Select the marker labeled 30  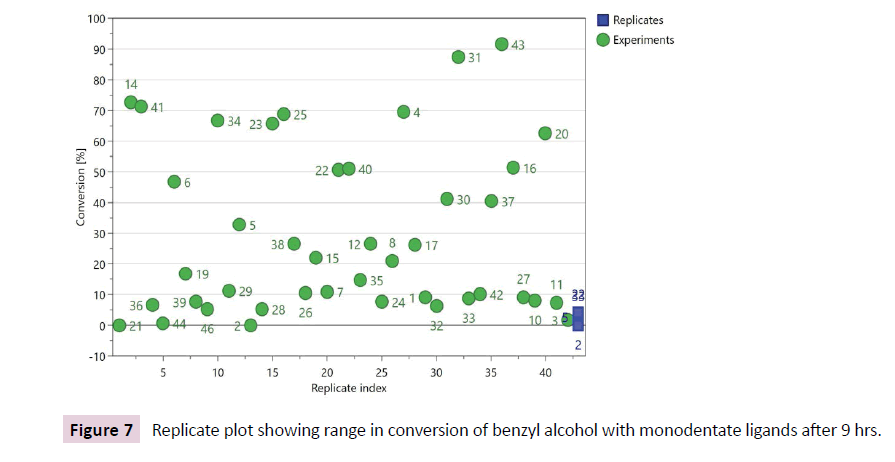click(447, 199)
